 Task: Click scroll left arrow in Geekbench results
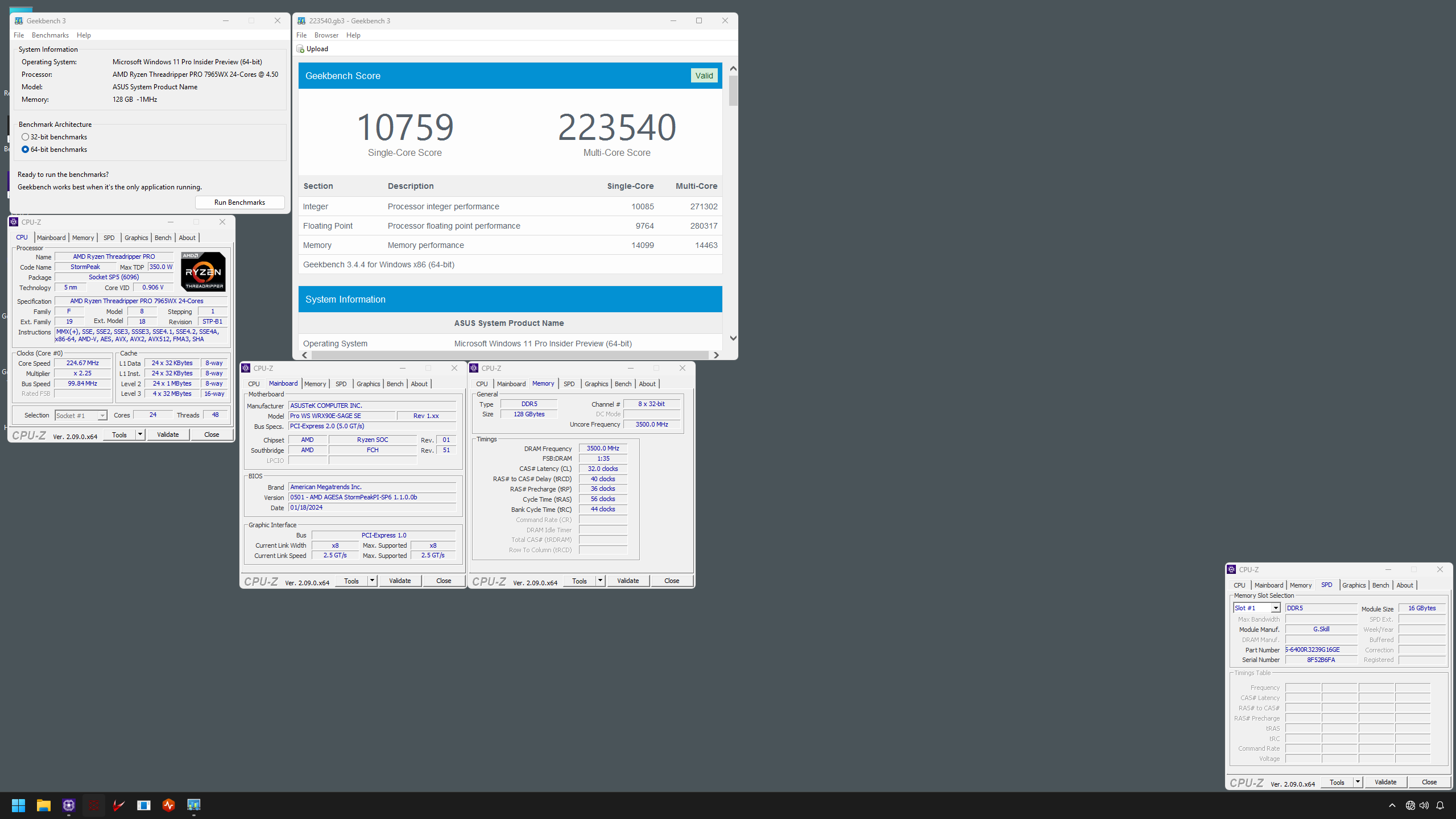305,355
